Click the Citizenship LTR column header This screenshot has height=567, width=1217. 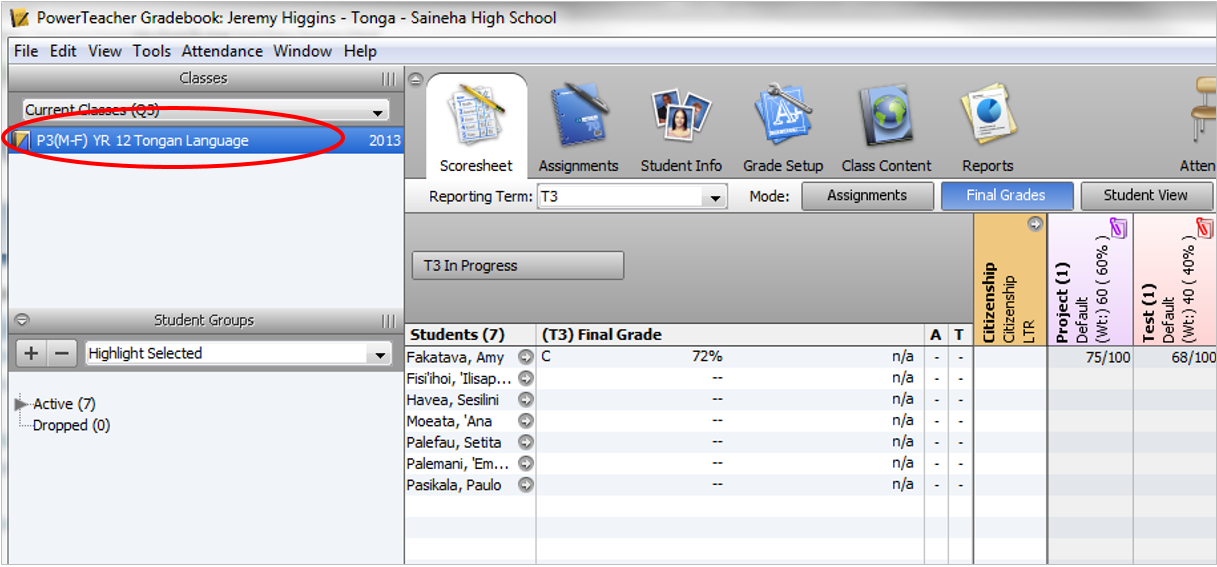coord(1009,280)
